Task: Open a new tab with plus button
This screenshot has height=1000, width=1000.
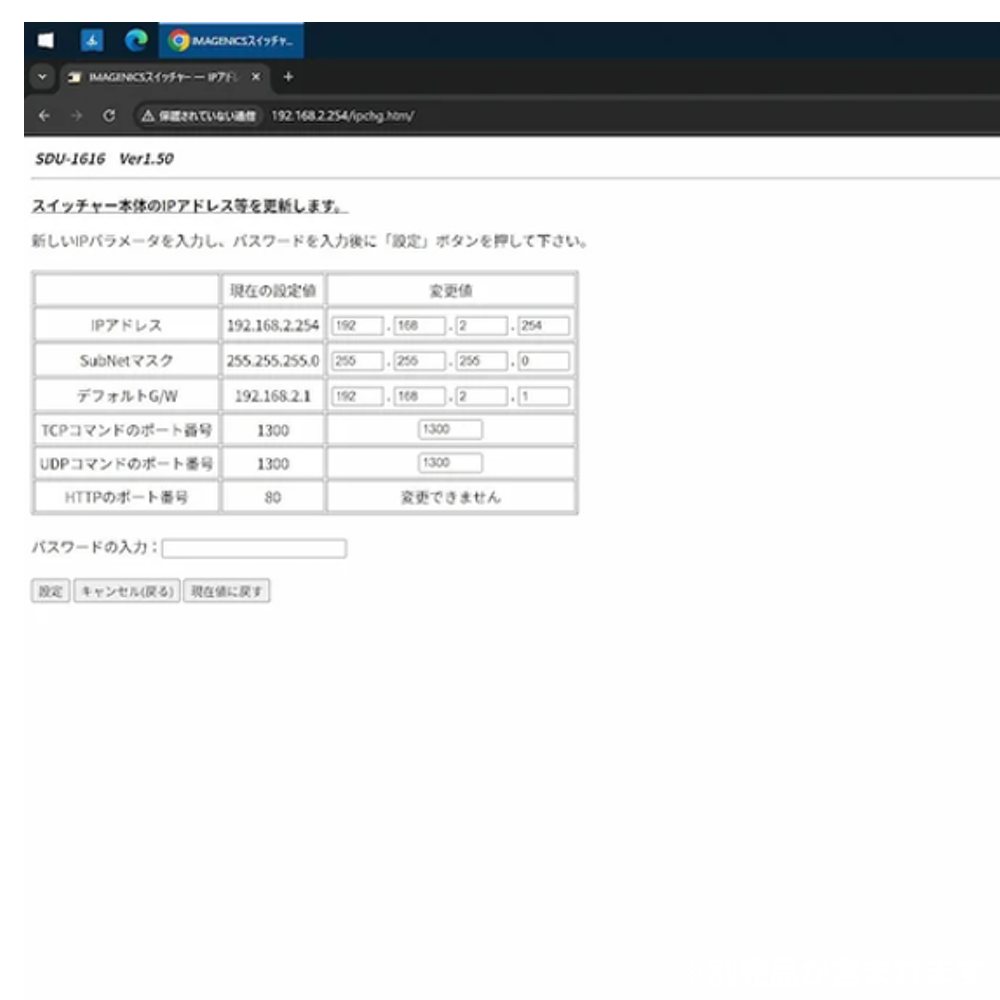Action: (289, 77)
